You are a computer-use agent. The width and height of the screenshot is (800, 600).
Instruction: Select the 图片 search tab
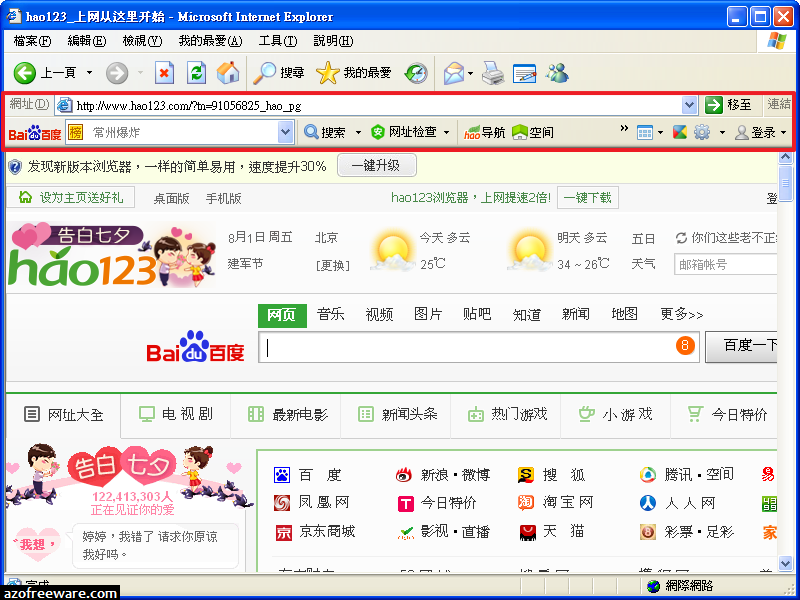(x=428, y=314)
